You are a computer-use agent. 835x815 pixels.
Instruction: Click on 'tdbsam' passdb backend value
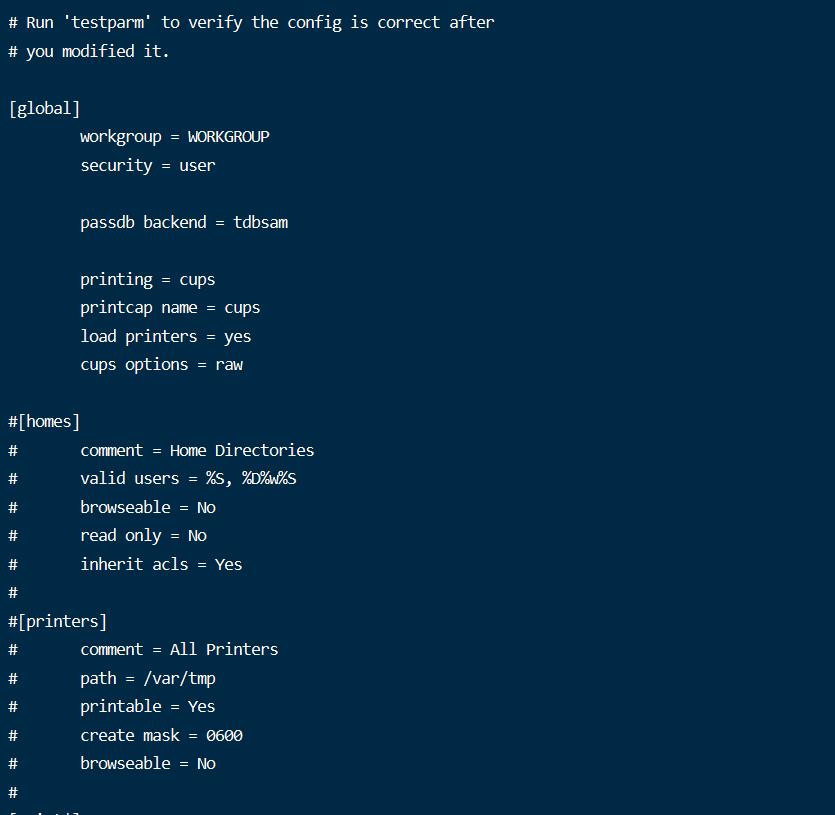coord(260,222)
